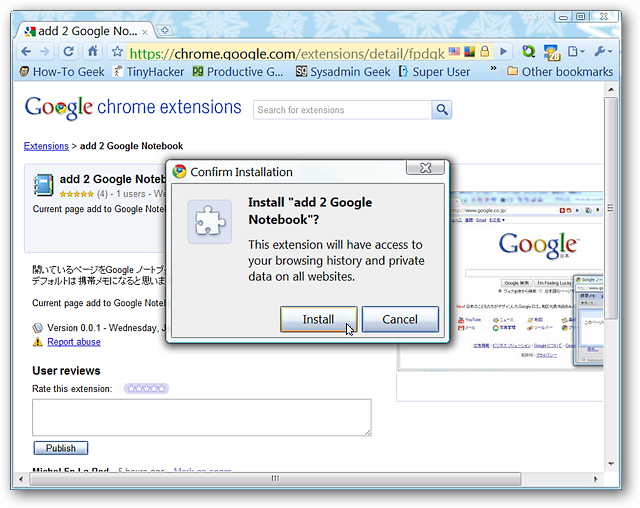This screenshot has height=508, width=640.
Task: Click Install in the confirmation dialog
Action: [318, 319]
